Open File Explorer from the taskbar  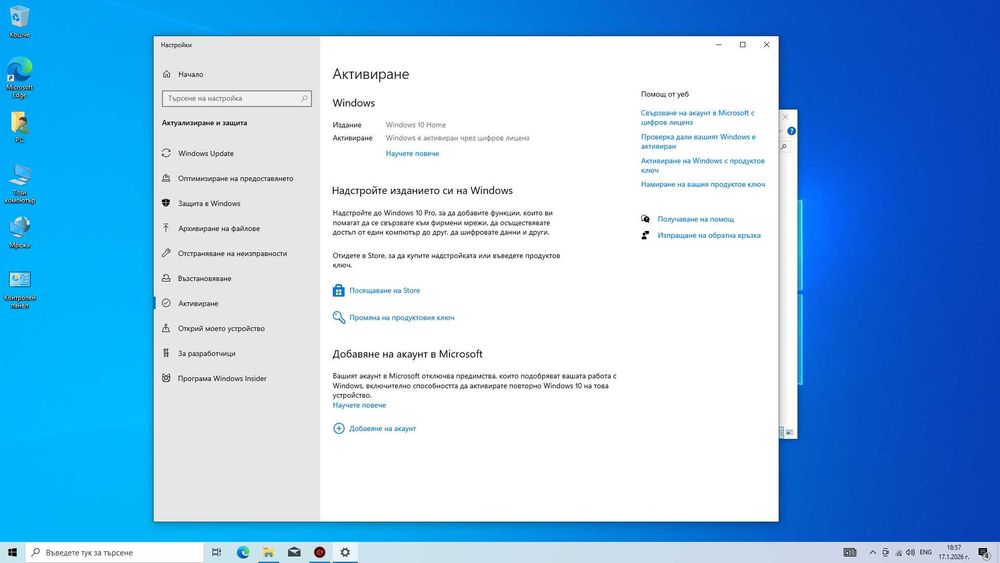[x=268, y=552]
